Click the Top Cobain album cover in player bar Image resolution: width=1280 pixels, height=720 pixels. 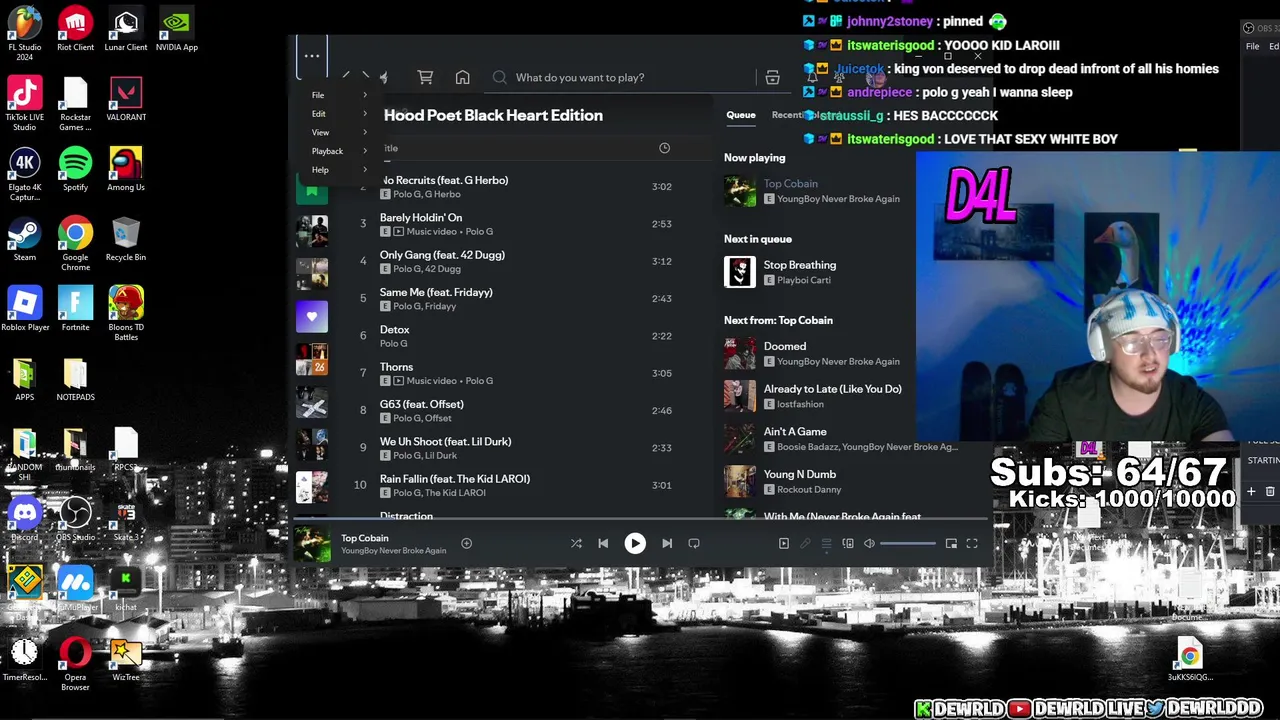[312, 544]
